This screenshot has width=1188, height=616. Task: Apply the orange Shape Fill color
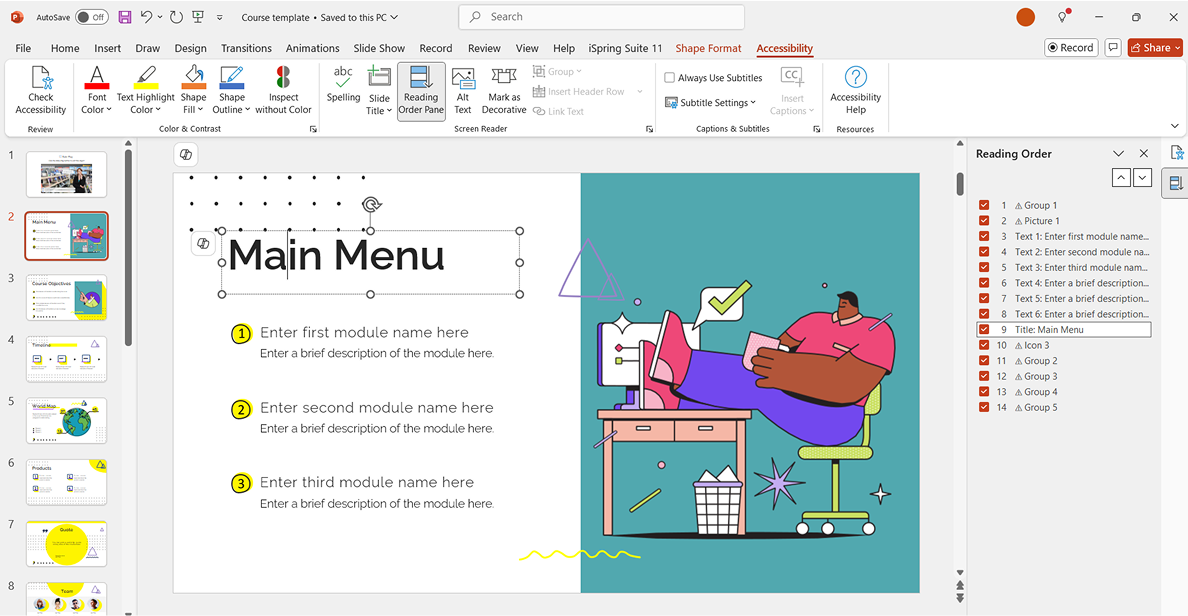click(193, 77)
